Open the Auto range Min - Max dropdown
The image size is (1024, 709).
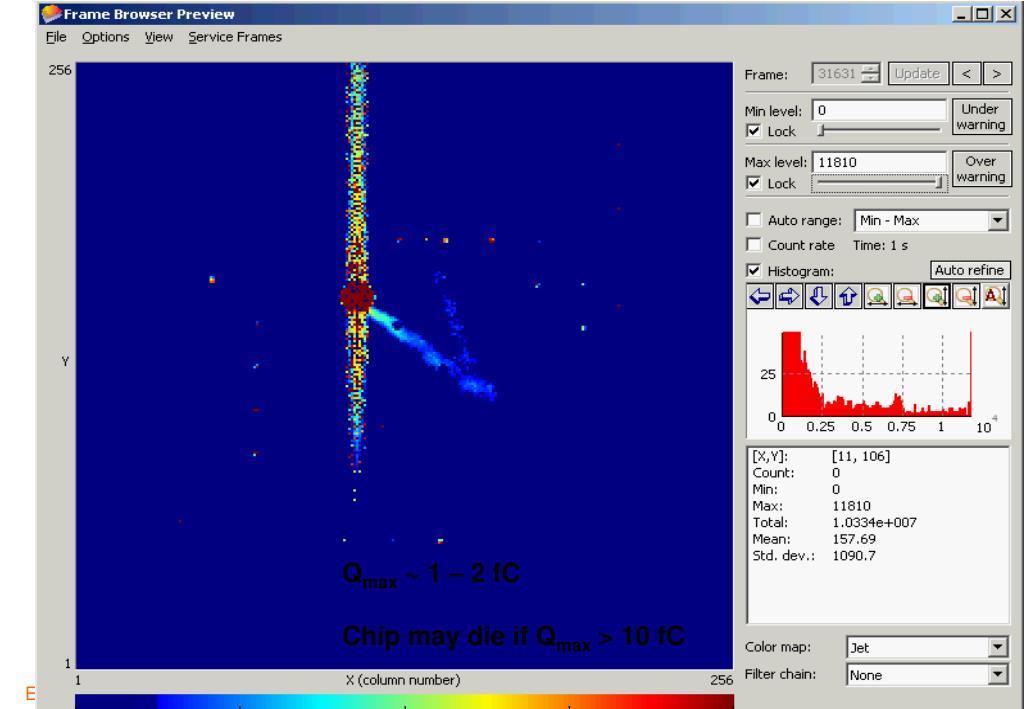(996, 220)
